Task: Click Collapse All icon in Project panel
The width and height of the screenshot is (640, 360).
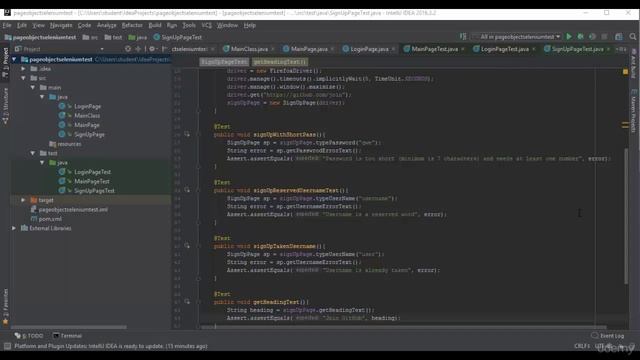Action: pos(138,49)
